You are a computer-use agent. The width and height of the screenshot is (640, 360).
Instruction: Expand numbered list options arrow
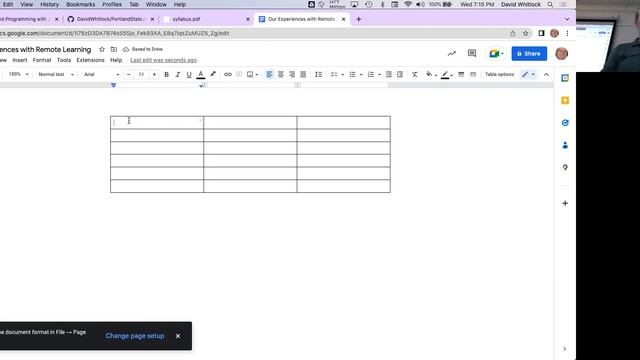click(380, 75)
